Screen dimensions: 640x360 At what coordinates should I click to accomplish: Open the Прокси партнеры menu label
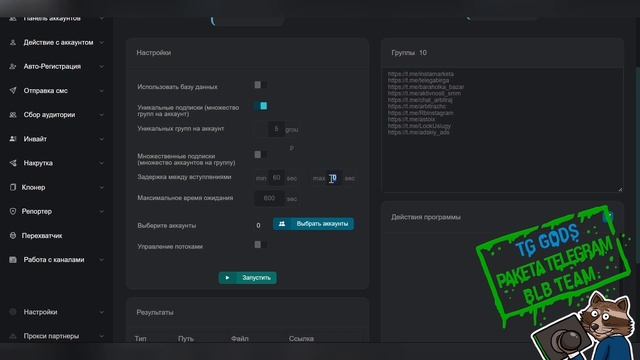(51, 336)
